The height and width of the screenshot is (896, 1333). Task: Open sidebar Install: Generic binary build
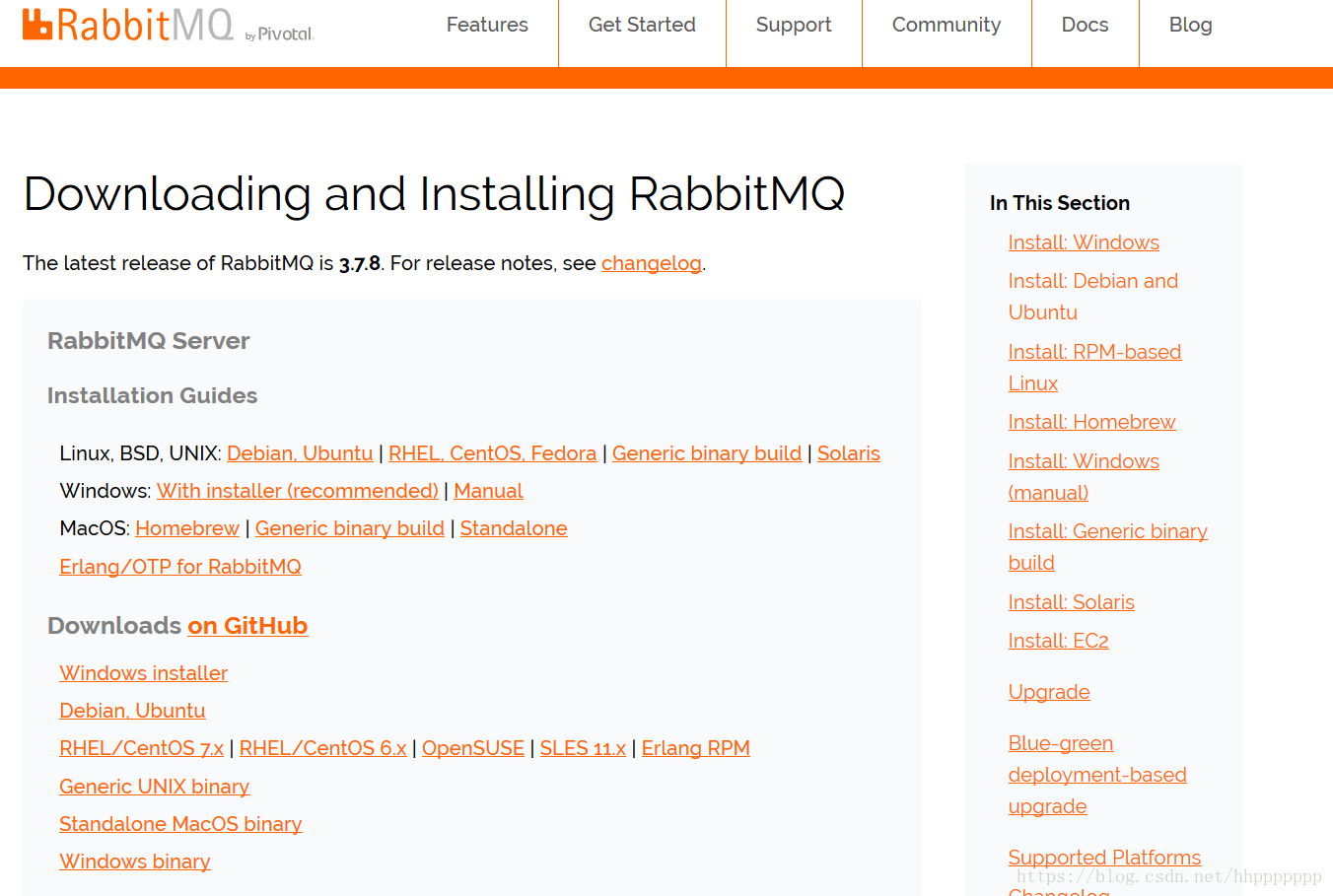pos(1107,547)
